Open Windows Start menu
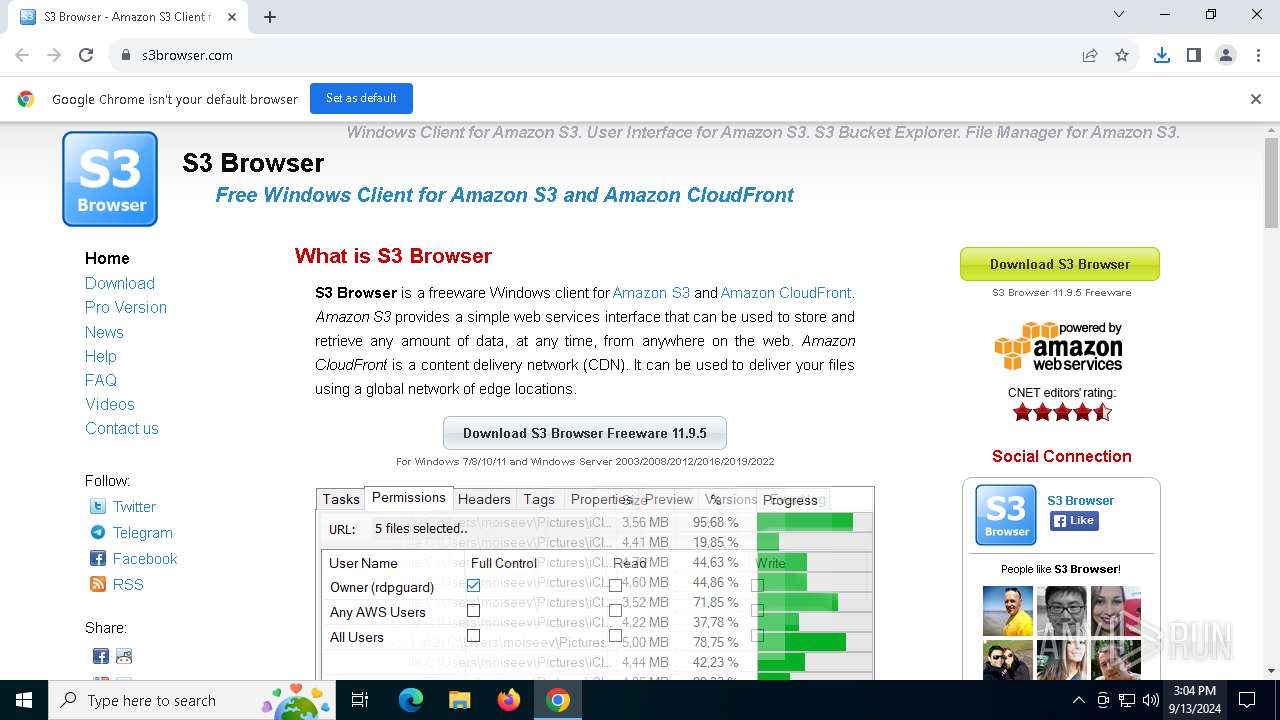This screenshot has width=1280, height=720. [24, 700]
